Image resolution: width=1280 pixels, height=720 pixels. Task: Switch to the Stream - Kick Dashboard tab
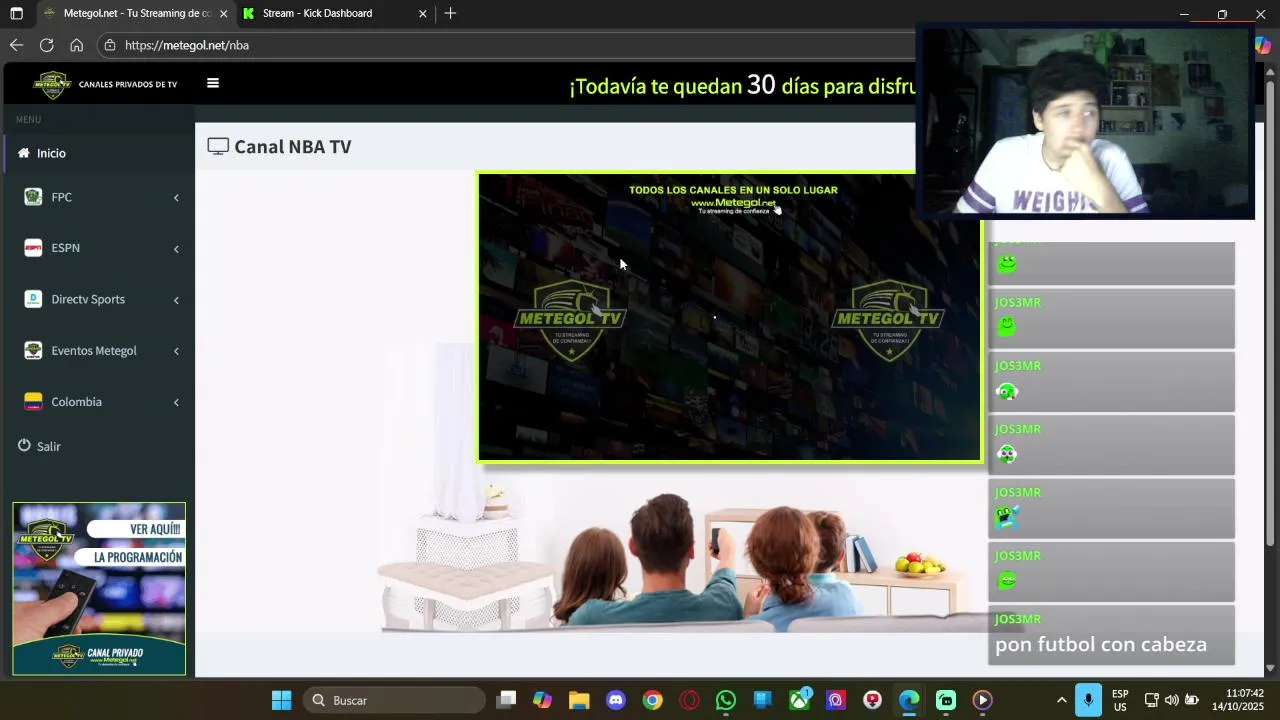[x=317, y=13]
